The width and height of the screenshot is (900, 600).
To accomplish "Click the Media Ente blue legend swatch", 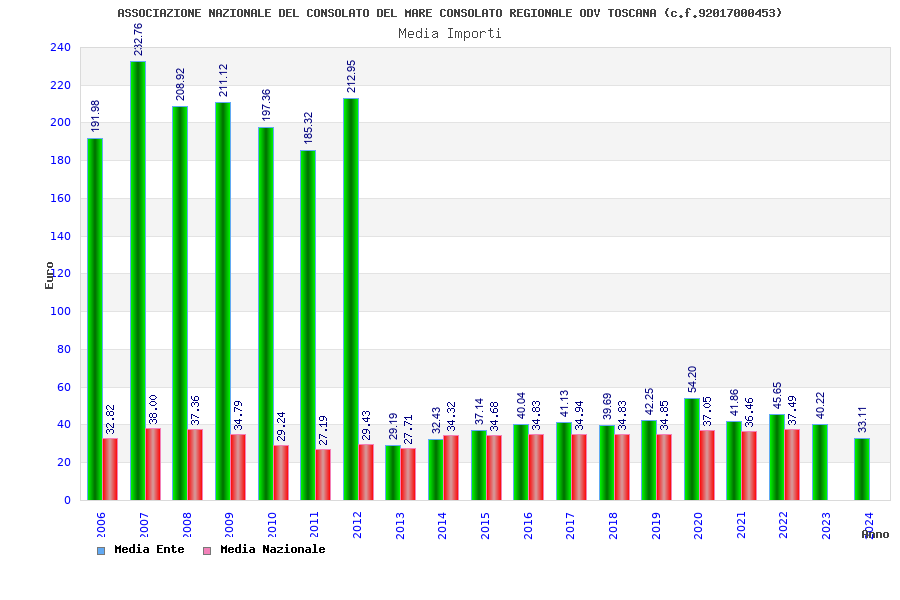I will 101,551.
